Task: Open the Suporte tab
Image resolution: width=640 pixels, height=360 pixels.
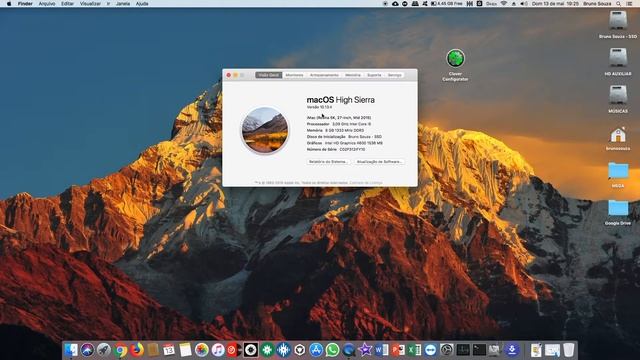Action: click(x=374, y=75)
